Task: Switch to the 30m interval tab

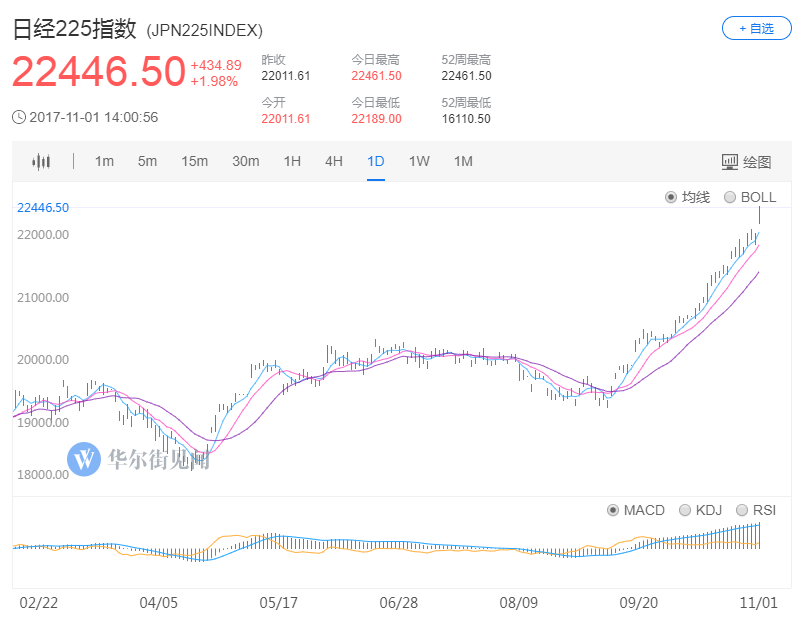Action: (246, 162)
